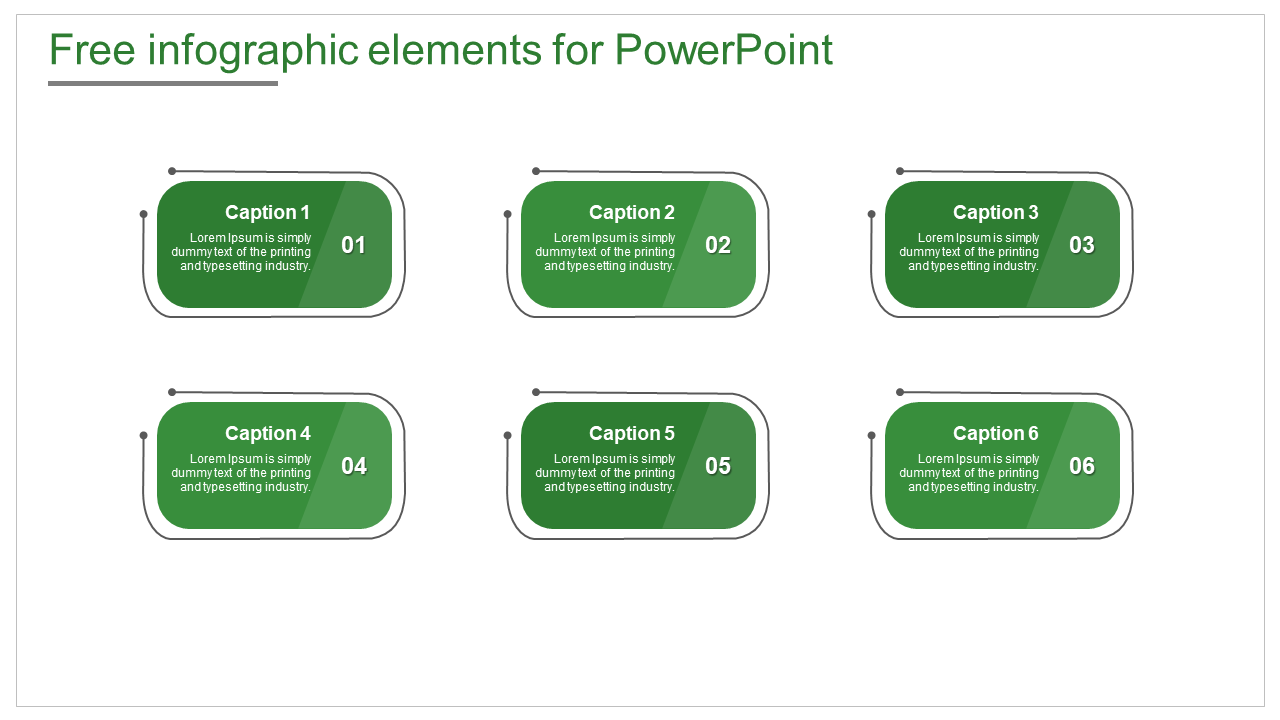This screenshot has width=1280, height=720.
Task: Click the Lorem Ipsum text under Caption 1
Action: tap(241, 252)
